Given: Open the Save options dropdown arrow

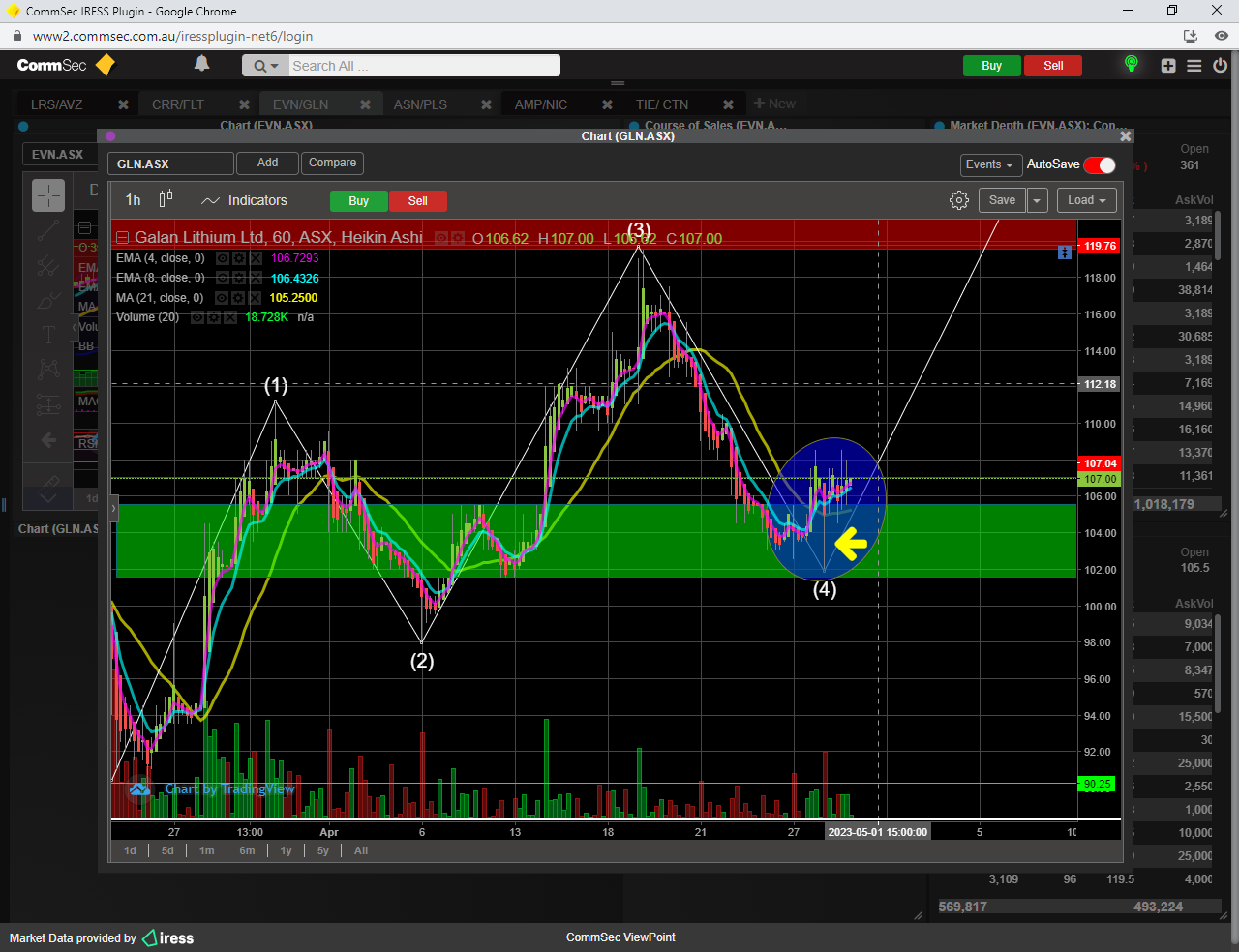Looking at the screenshot, I should click(x=1037, y=200).
